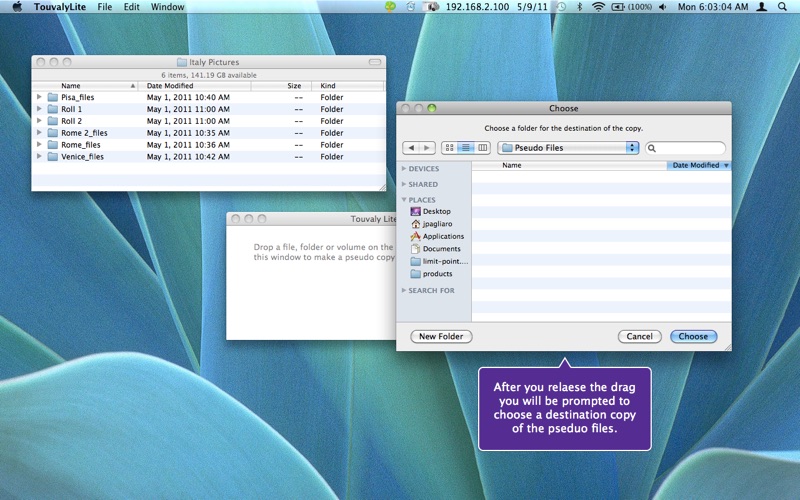Collapse PLACES section in sidebar

click(404, 199)
